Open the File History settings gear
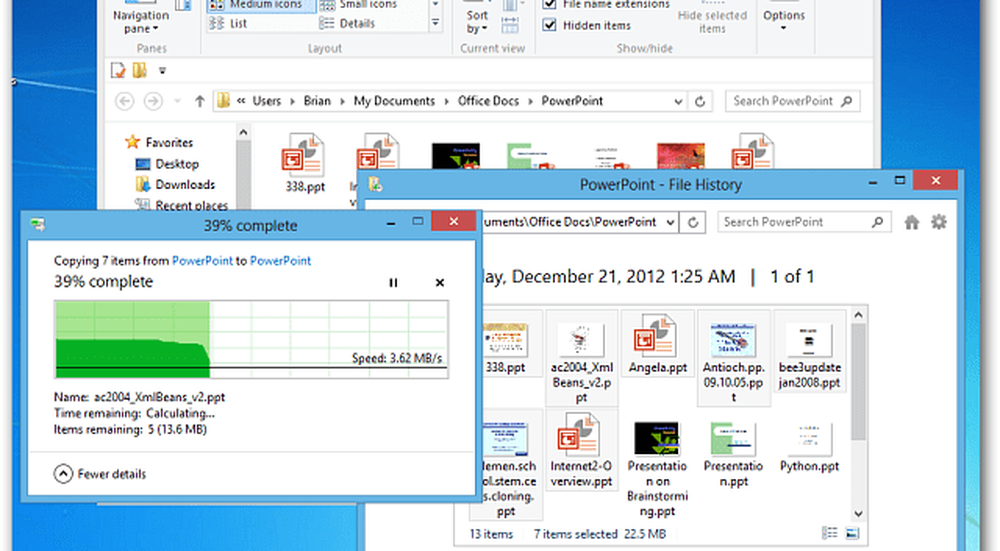The height and width of the screenshot is (551, 1000). (939, 223)
